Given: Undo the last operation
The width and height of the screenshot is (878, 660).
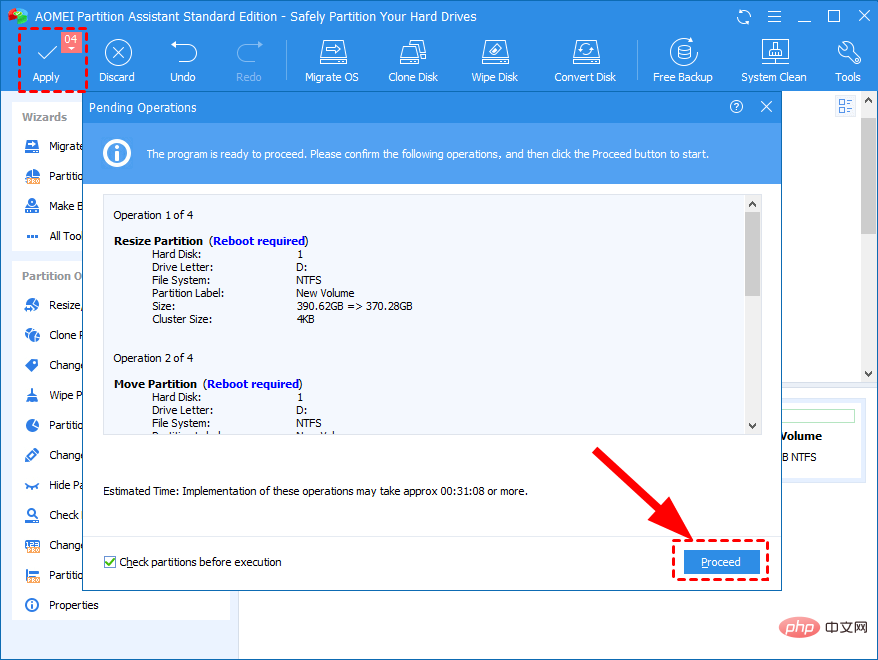Looking at the screenshot, I should [183, 61].
